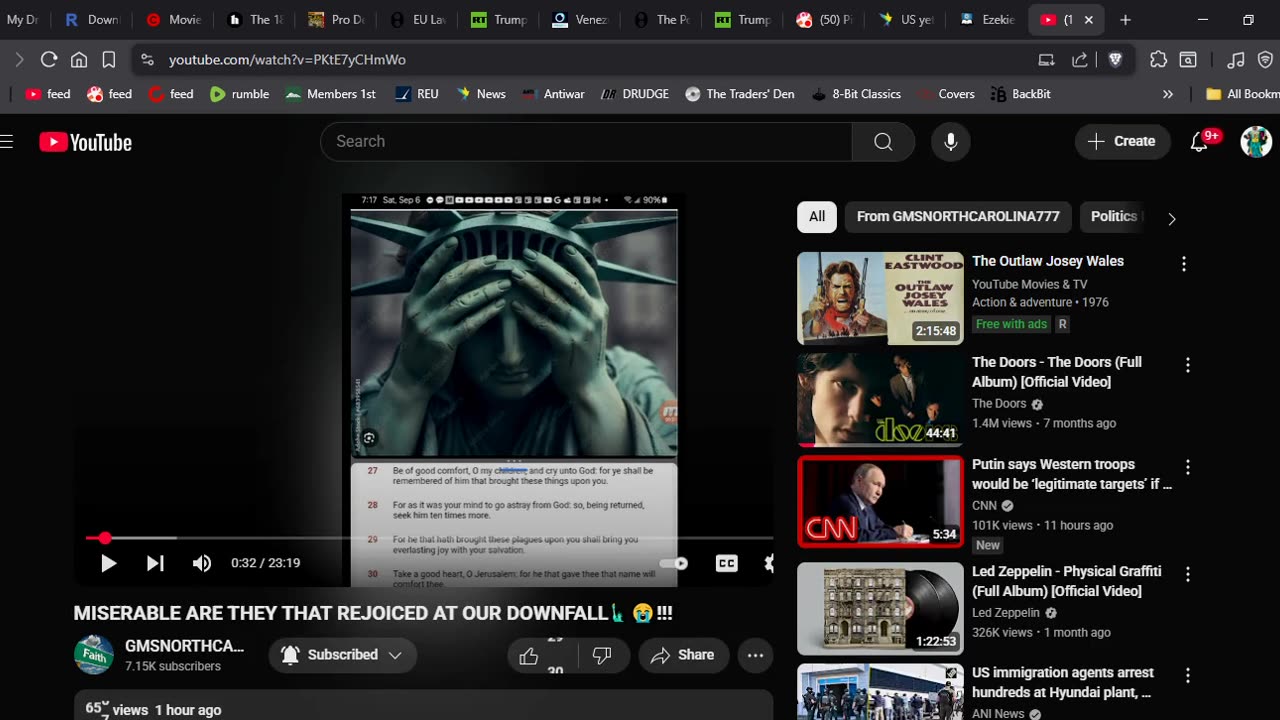Open the BackBit bookmark

[x=1020, y=94]
